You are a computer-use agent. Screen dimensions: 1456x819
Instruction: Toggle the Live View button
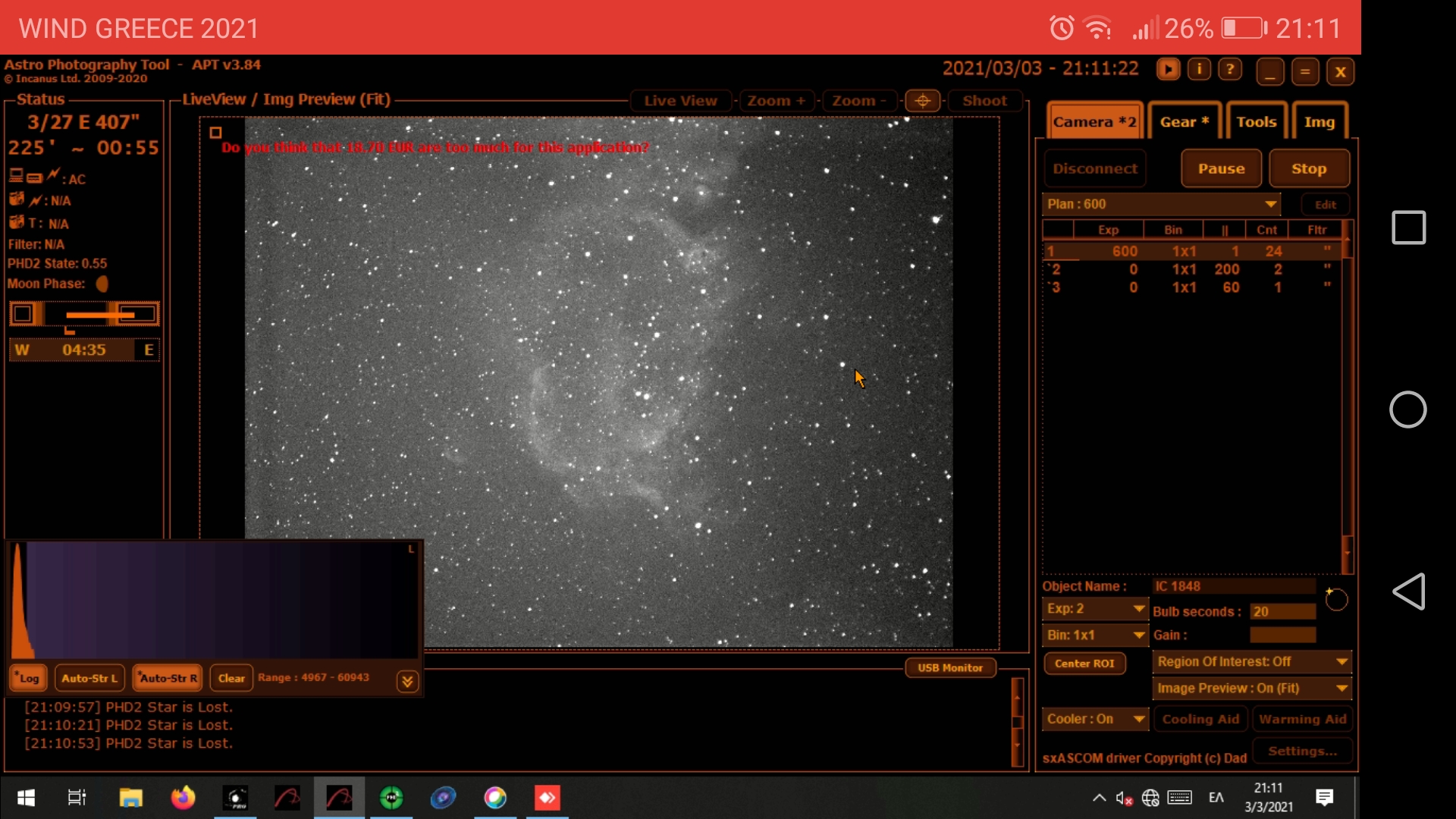point(680,101)
